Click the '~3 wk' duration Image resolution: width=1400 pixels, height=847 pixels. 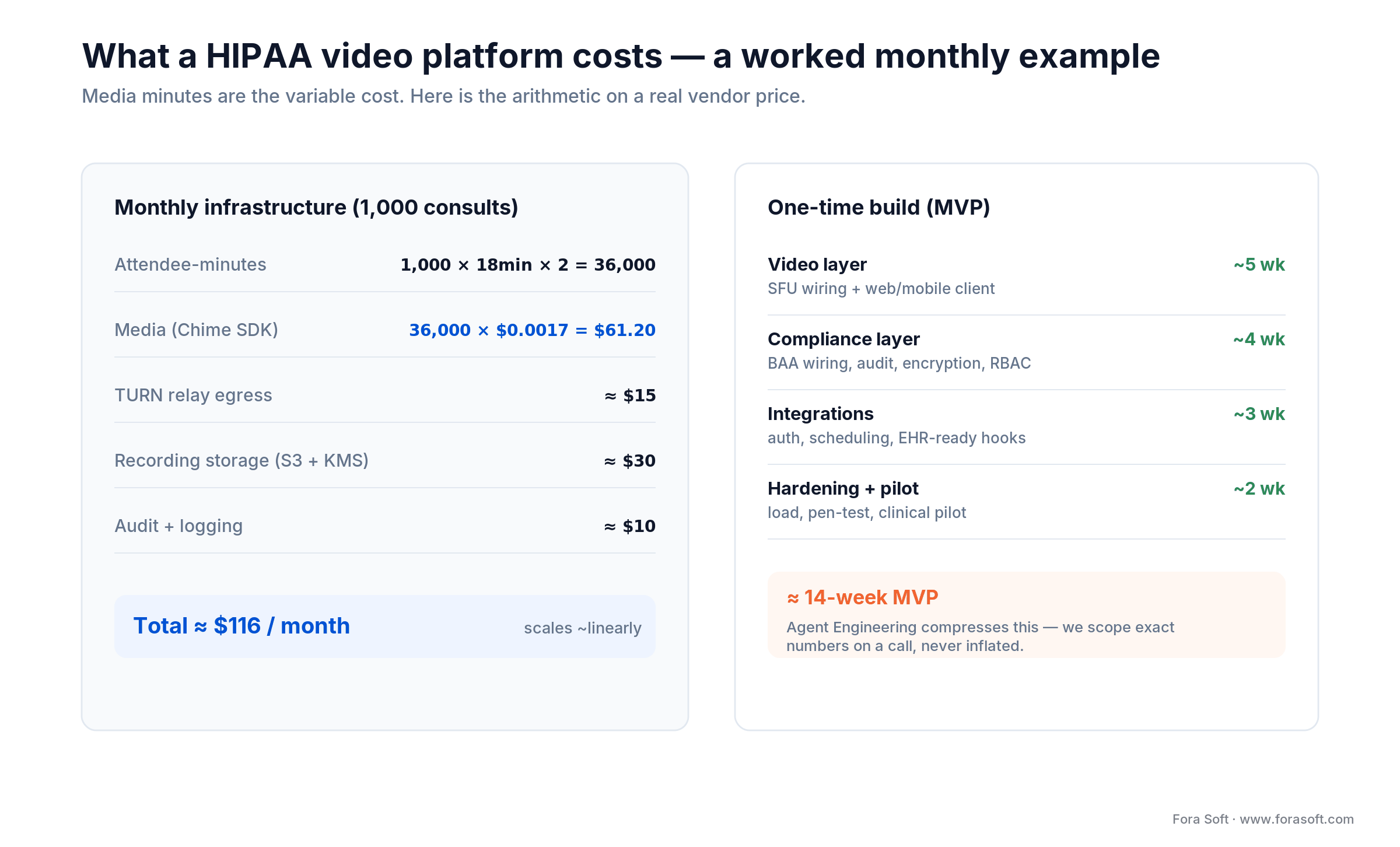1259,414
